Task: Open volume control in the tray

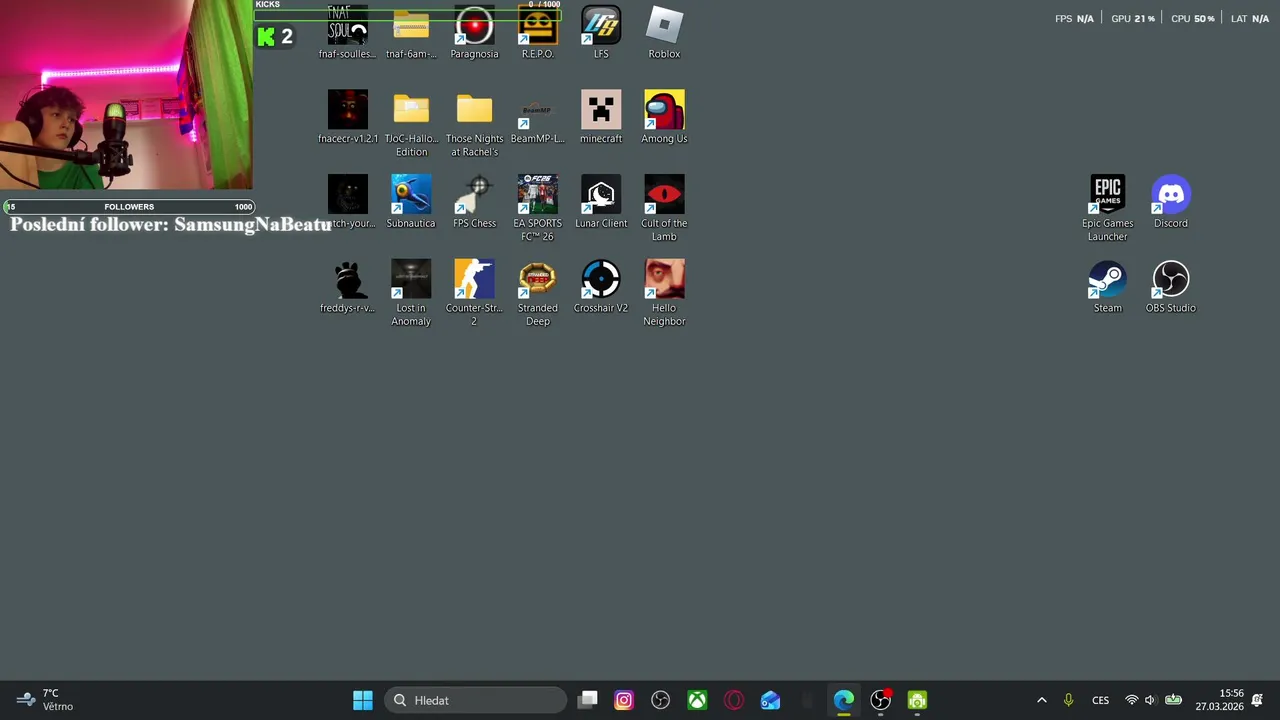Action: pyautogui.click(x=1150, y=700)
